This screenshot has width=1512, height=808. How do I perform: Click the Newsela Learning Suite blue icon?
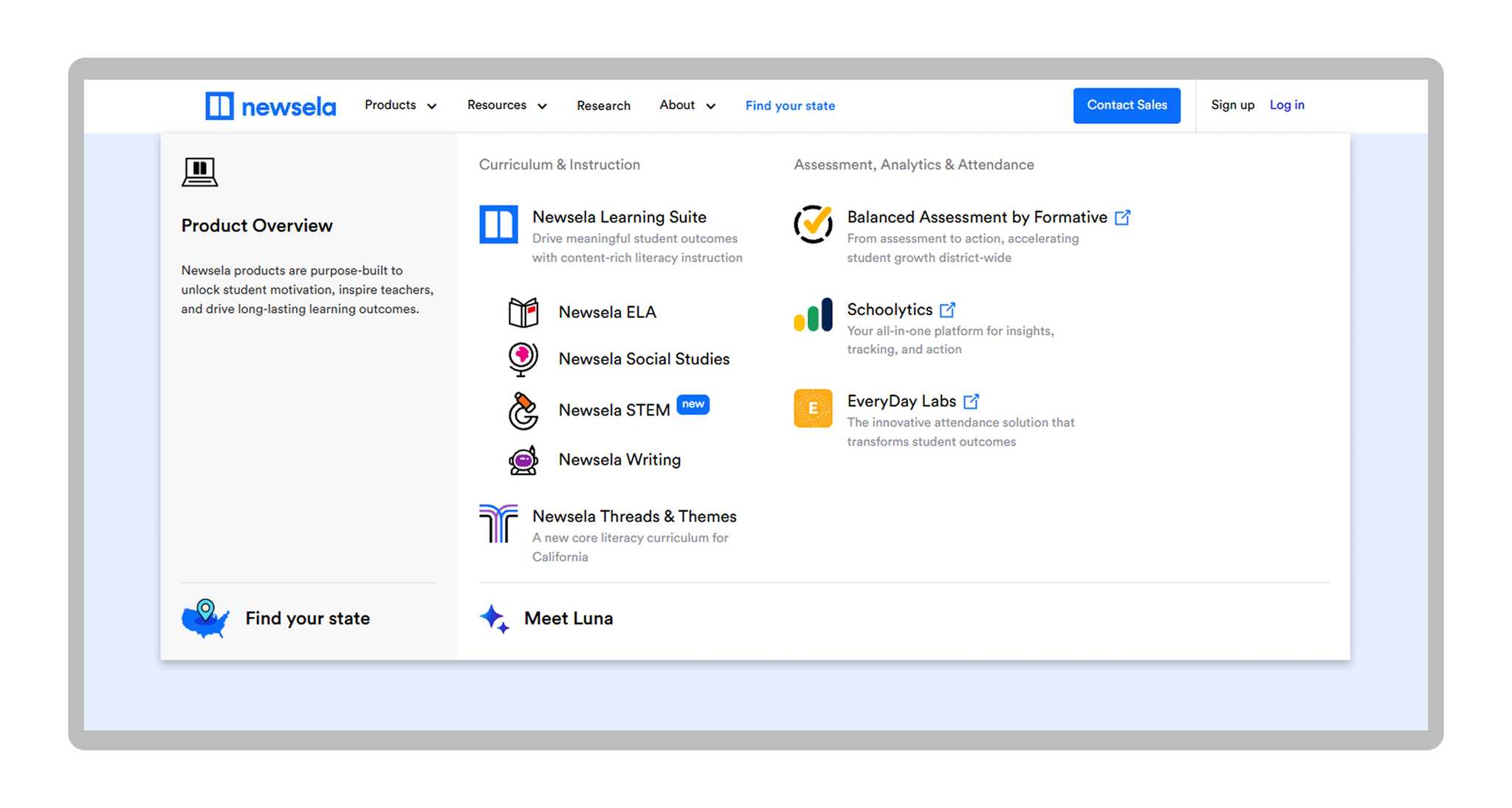498,224
